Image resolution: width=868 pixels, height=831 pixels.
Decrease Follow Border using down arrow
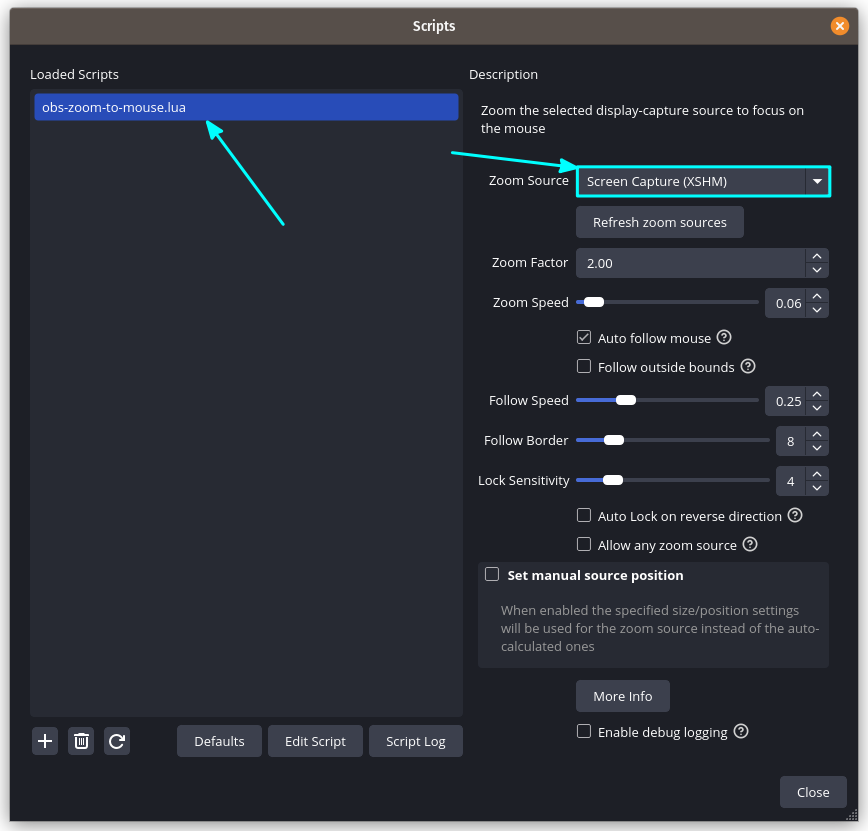tap(817, 447)
